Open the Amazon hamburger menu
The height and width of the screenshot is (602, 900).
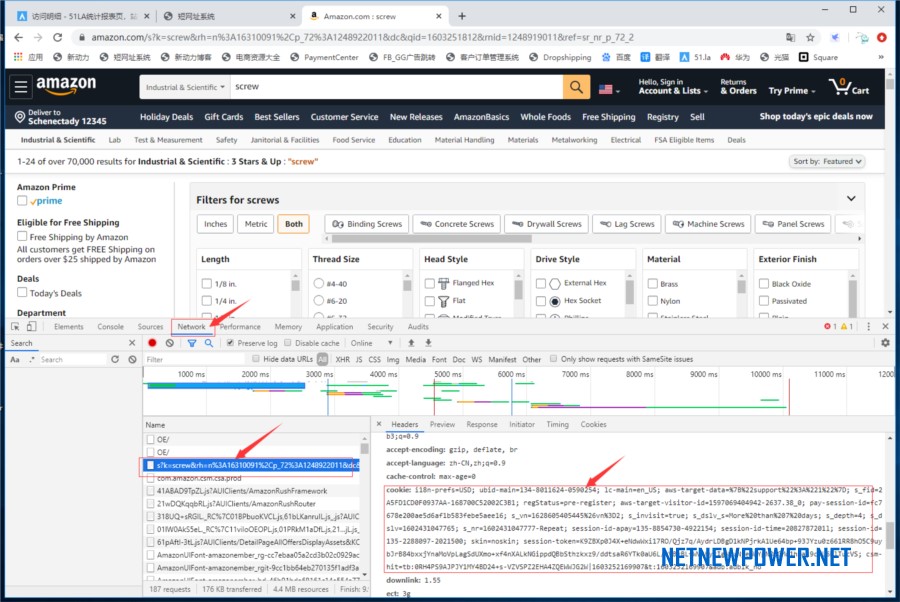(21, 87)
